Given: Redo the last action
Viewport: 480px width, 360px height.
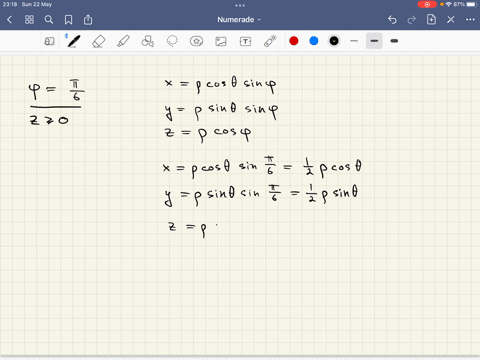Looking at the screenshot, I should click(x=412, y=20).
